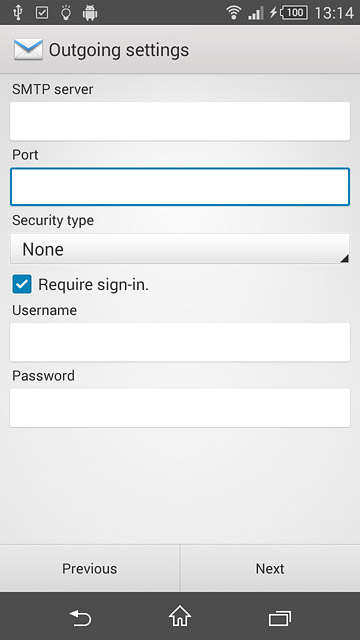This screenshot has width=360, height=640.
Task: Continue with the Next button
Action: point(270,568)
